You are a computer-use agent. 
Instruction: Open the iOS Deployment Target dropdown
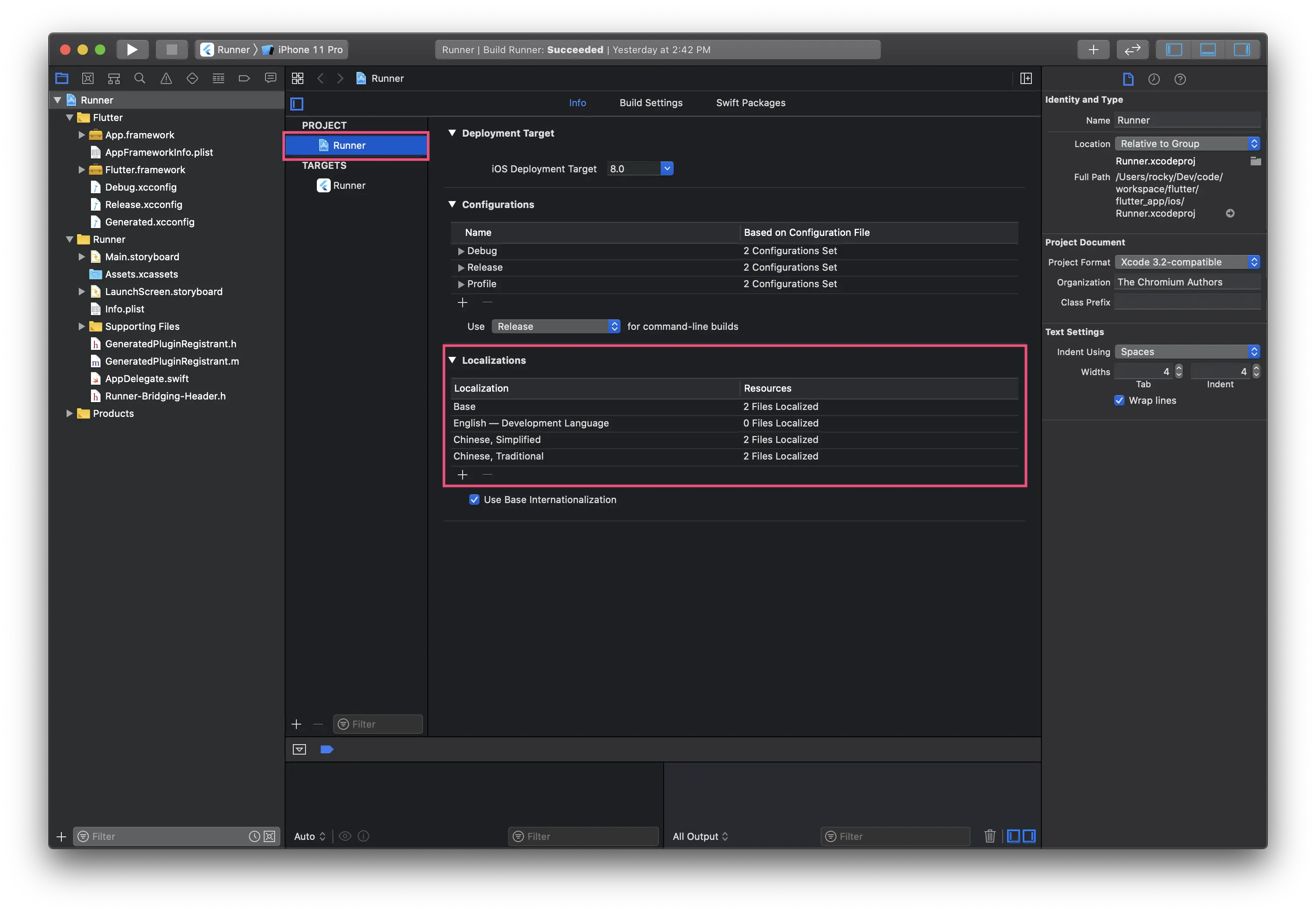coord(666,168)
